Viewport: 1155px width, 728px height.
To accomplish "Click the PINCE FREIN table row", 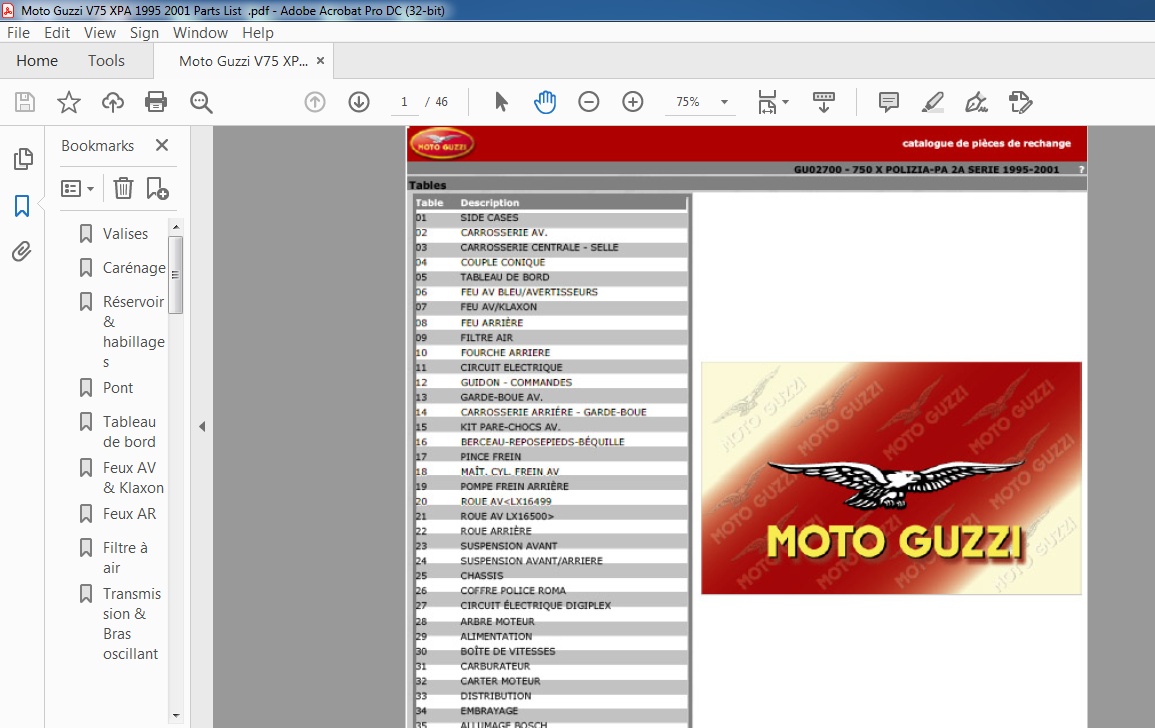I will pos(551,456).
